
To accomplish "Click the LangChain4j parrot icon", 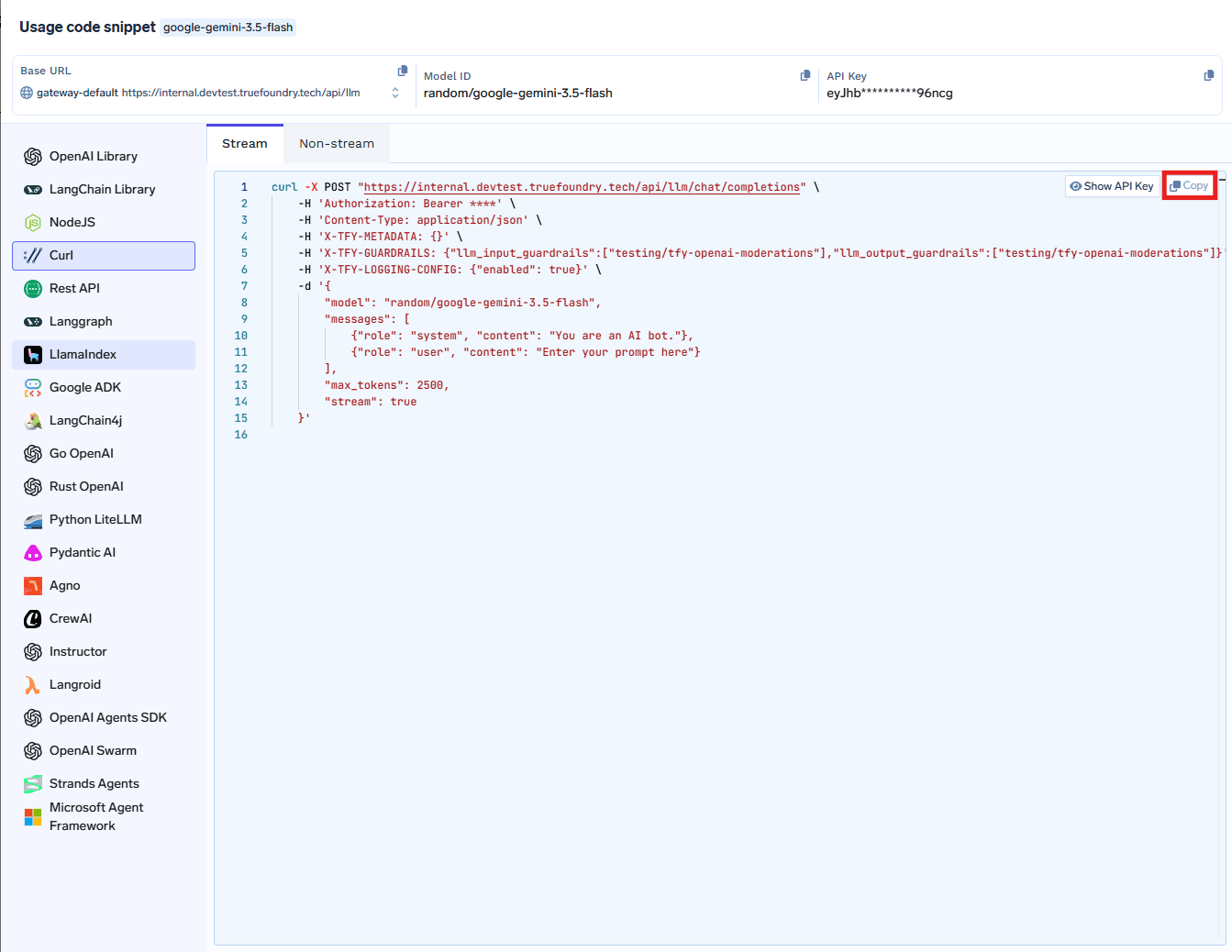I will [33, 421].
